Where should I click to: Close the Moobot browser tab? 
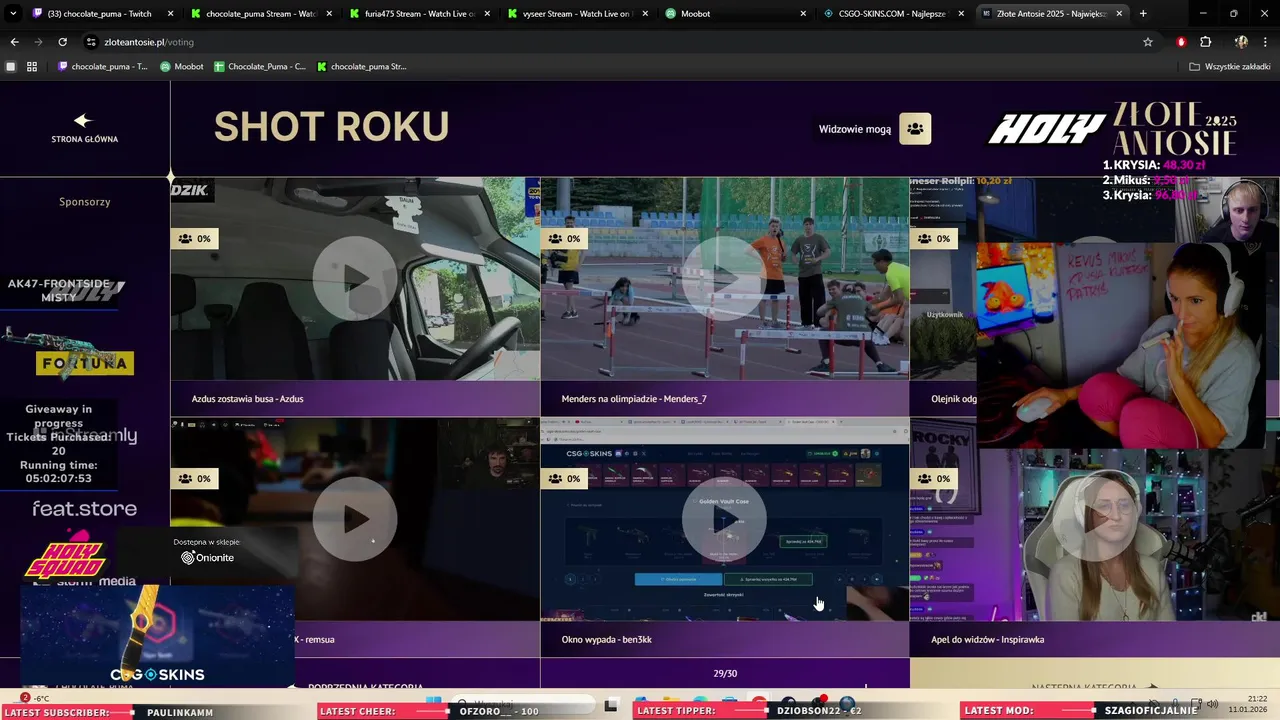click(803, 14)
